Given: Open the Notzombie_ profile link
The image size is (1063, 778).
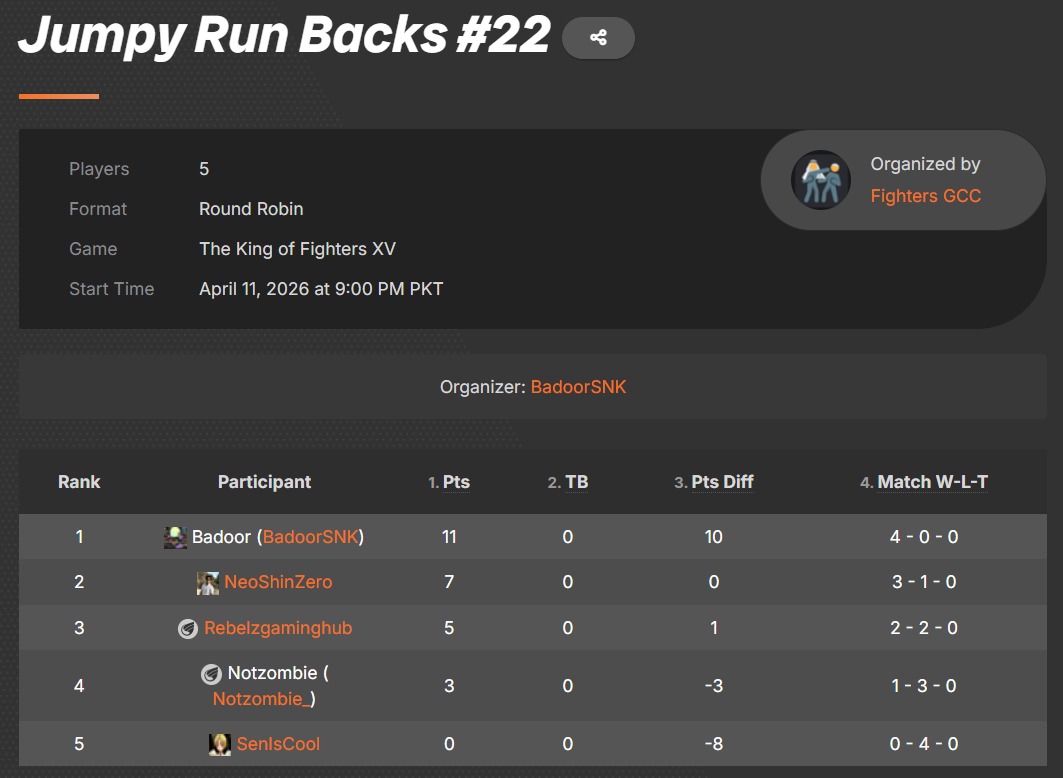Looking at the screenshot, I should pos(261,699).
